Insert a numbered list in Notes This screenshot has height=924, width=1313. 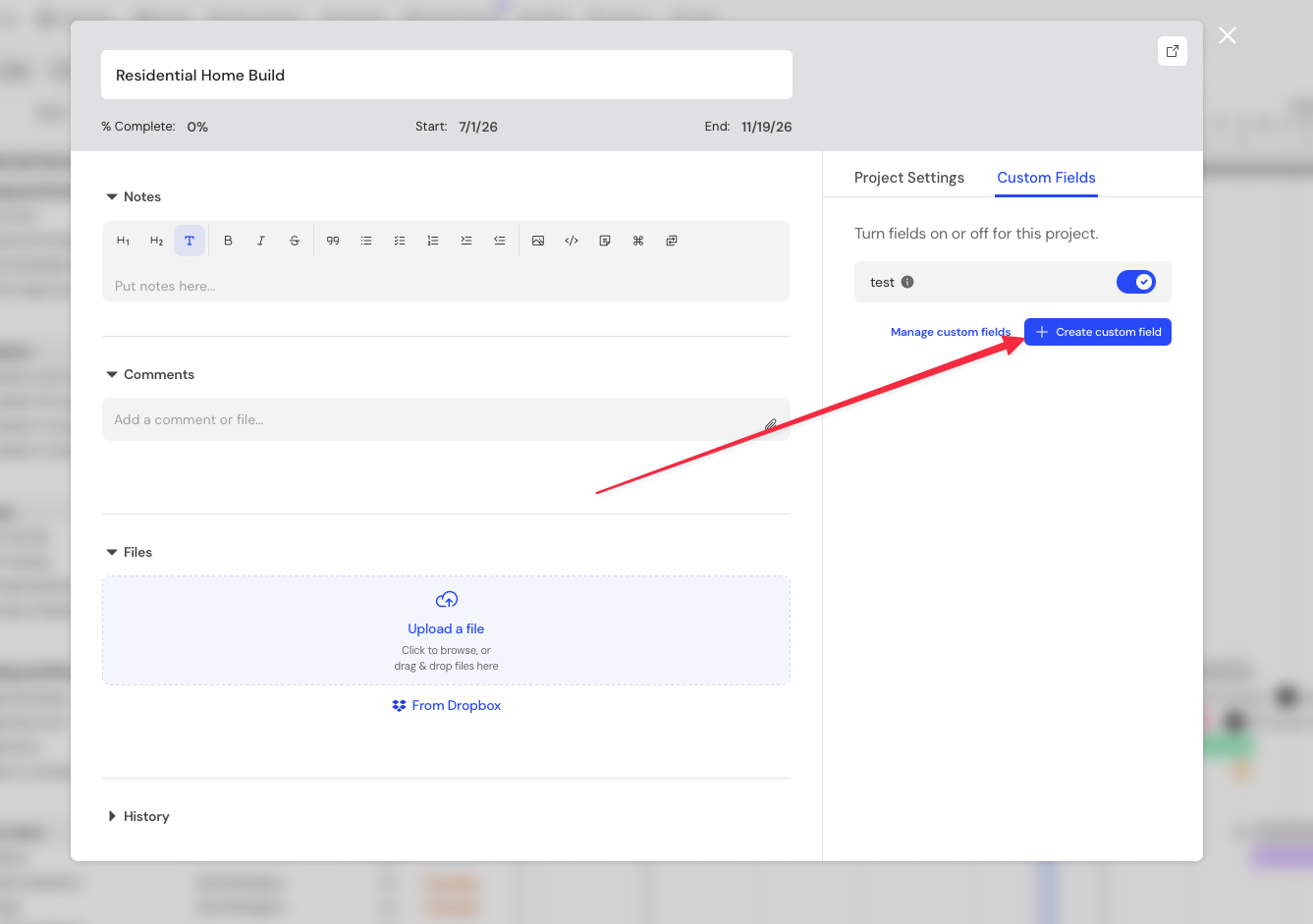[433, 241]
